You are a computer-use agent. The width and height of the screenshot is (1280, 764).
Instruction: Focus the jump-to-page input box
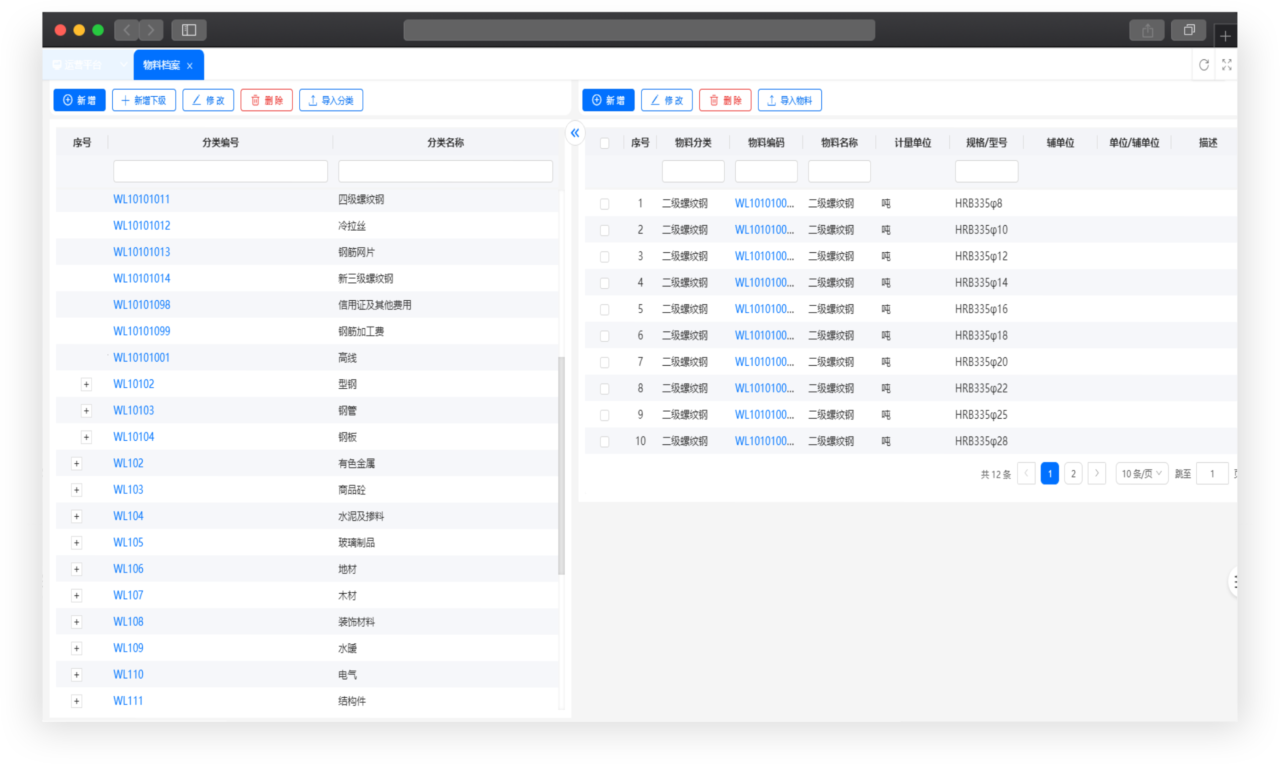(1212, 473)
